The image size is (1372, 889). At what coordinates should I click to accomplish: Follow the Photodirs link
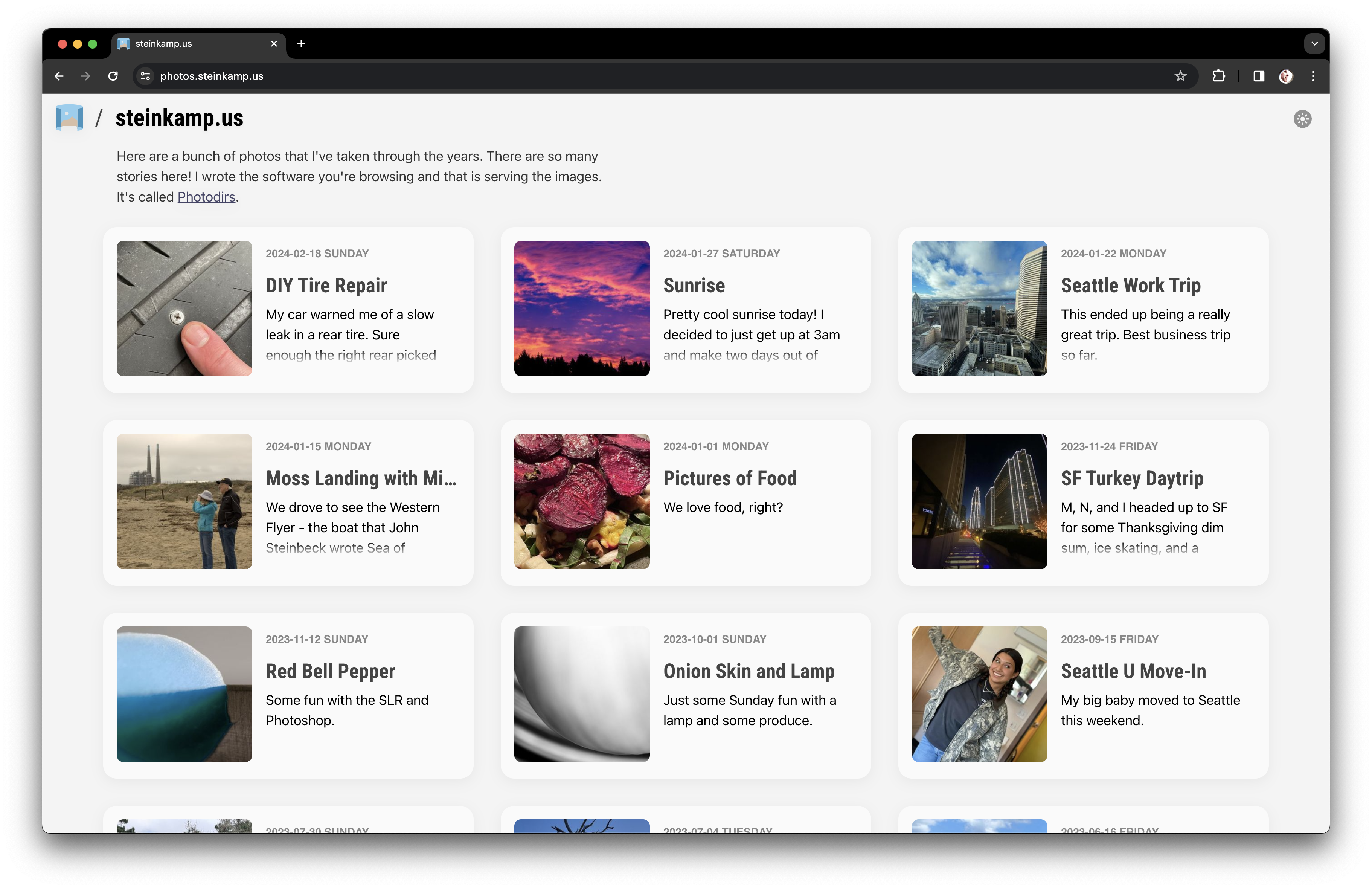pyautogui.click(x=206, y=197)
